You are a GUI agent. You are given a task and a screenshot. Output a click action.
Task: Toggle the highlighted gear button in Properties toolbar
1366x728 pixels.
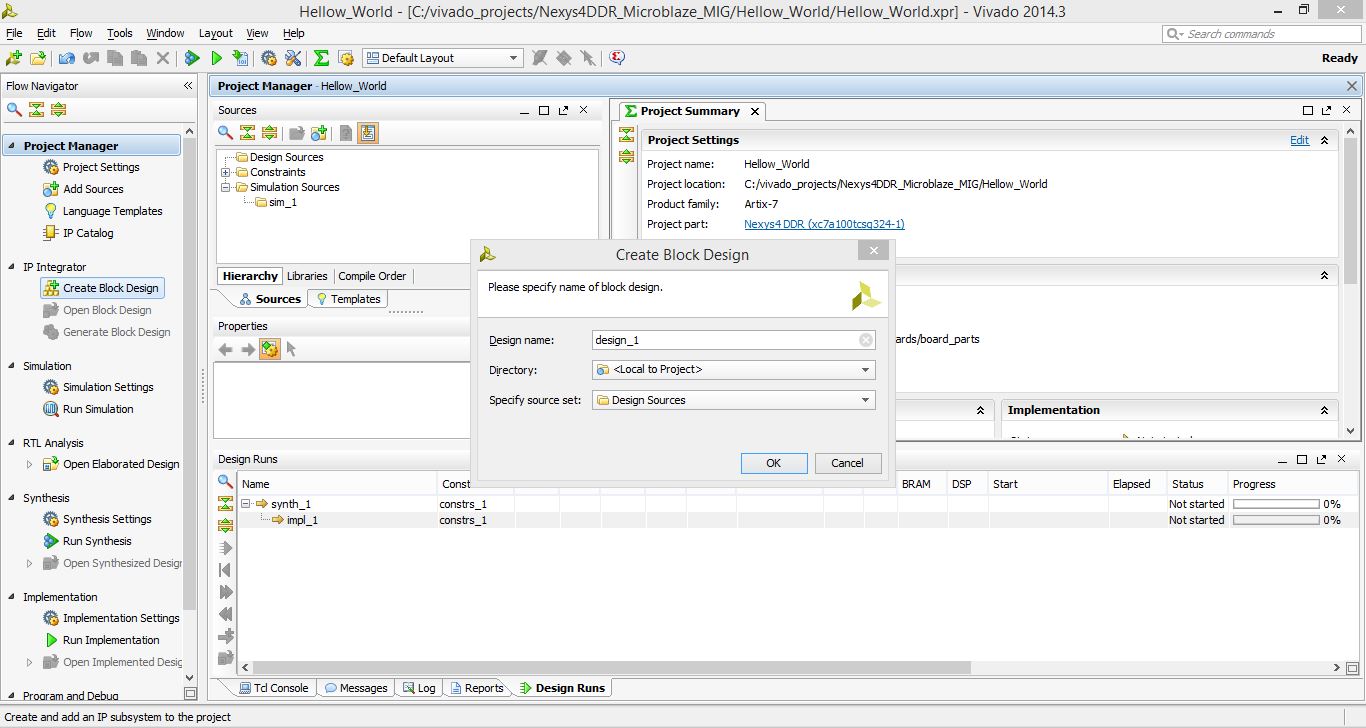click(x=270, y=349)
